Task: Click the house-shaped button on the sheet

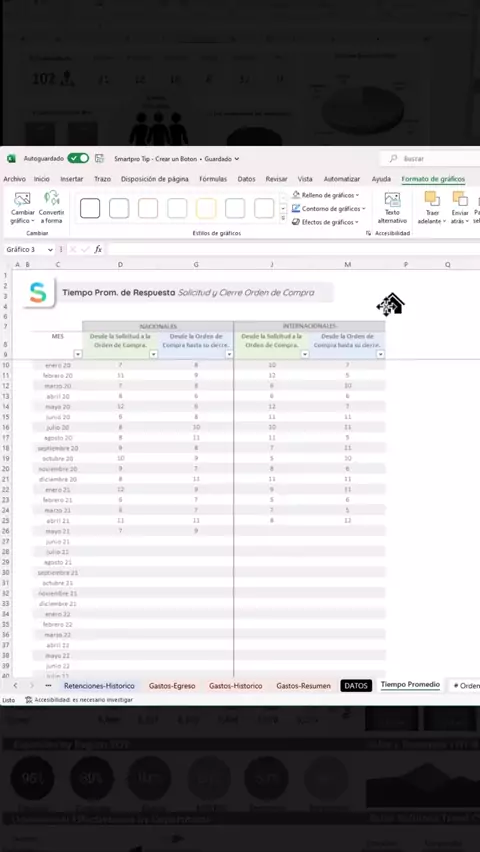Action: click(391, 305)
